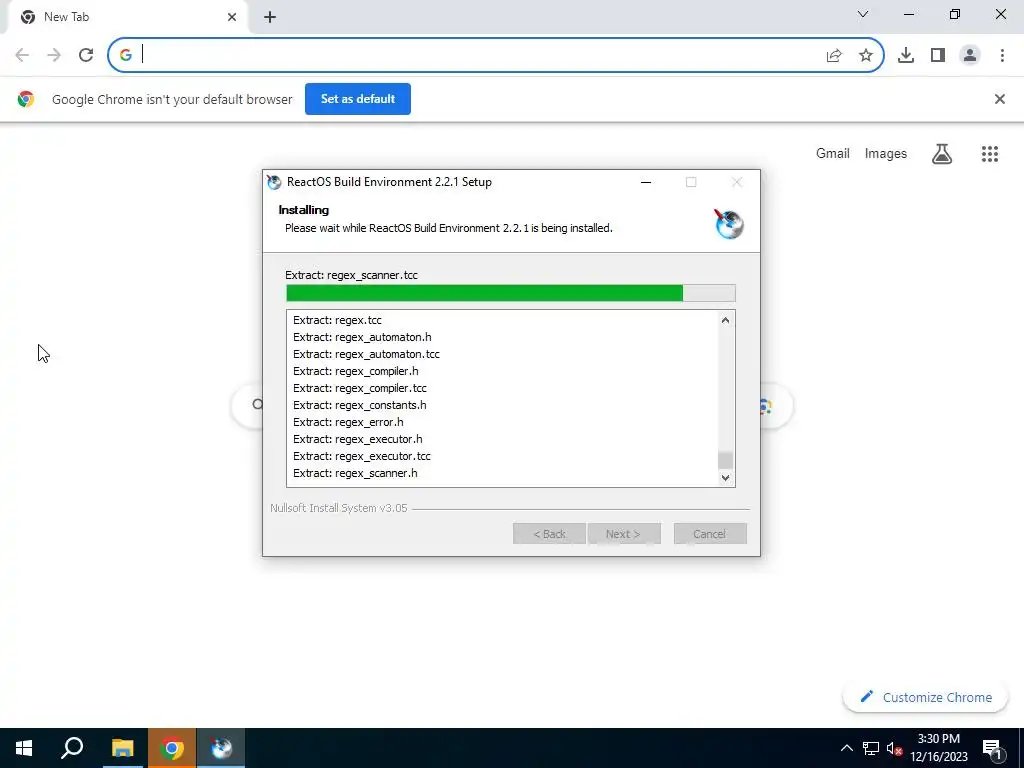Image resolution: width=1024 pixels, height=768 pixels.
Task: Toggle Chrome side panel
Action: [x=938, y=56]
